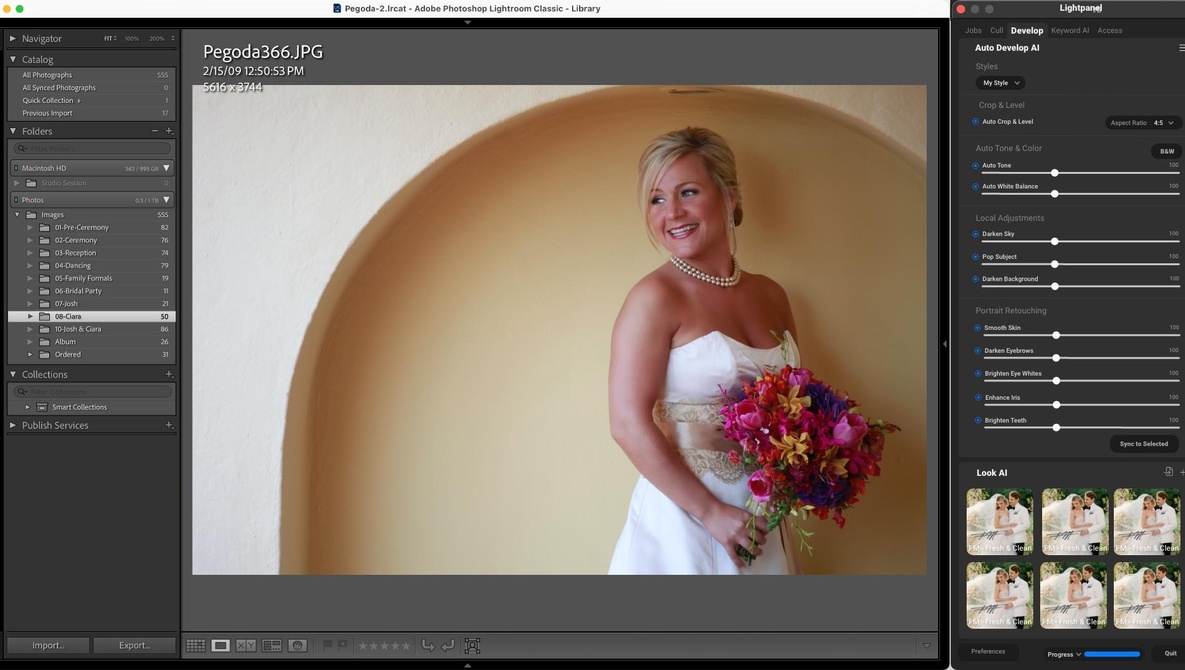Switch to Grid view in toolbar
Screen dimensions: 1185x670
pos(196,646)
